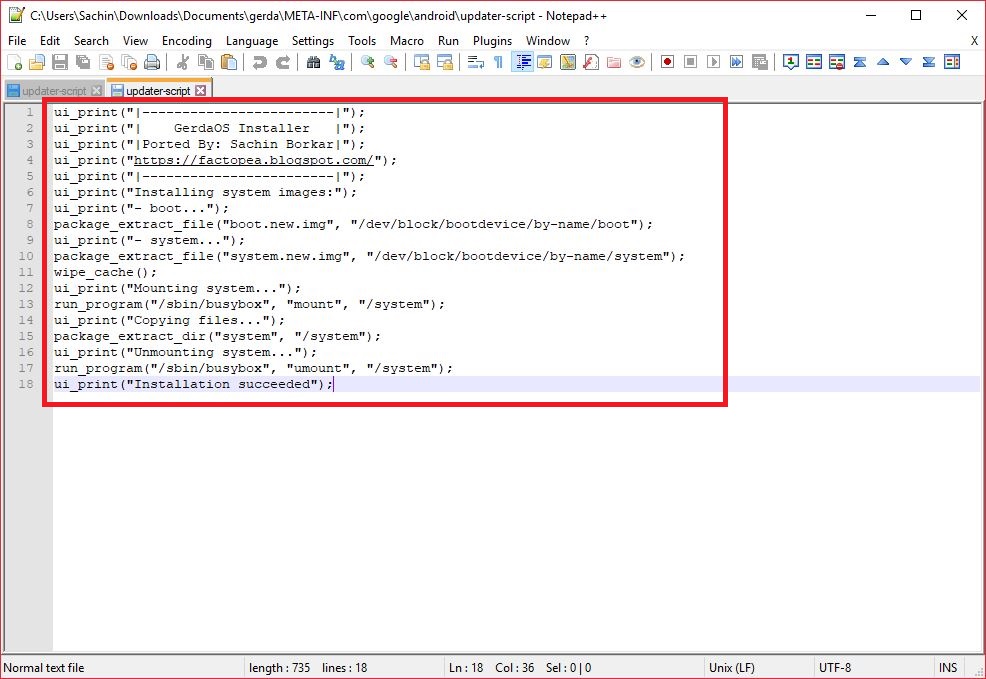Click the Open file folder icon
Viewport: 986px width, 679px height.
click(37, 62)
